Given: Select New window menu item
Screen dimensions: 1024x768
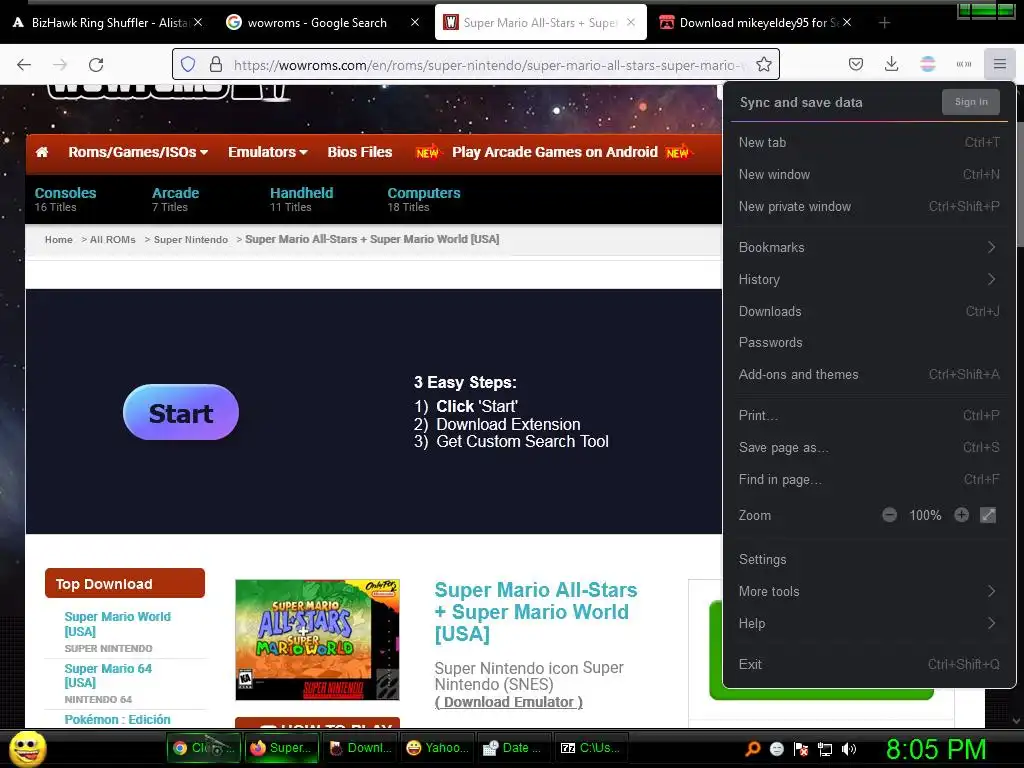Looking at the screenshot, I should 869,174.
